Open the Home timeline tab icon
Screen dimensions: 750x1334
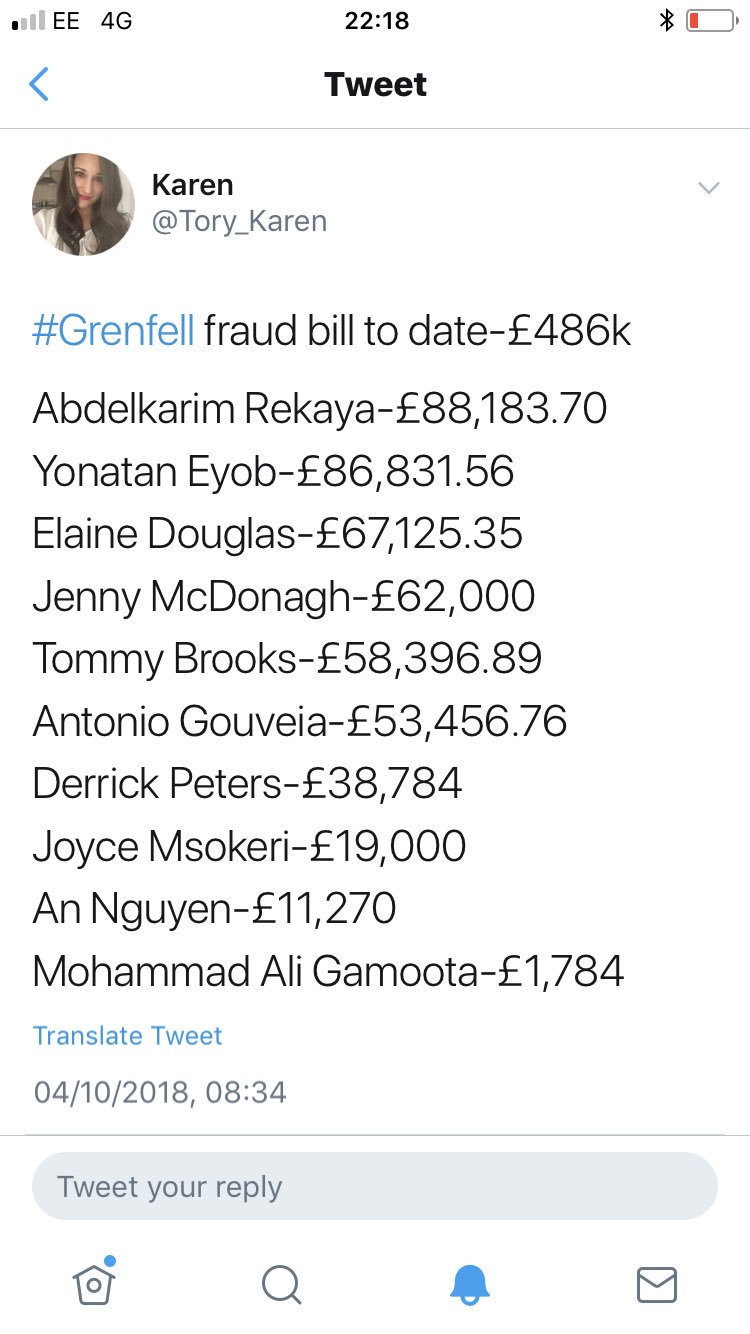[x=94, y=1283]
